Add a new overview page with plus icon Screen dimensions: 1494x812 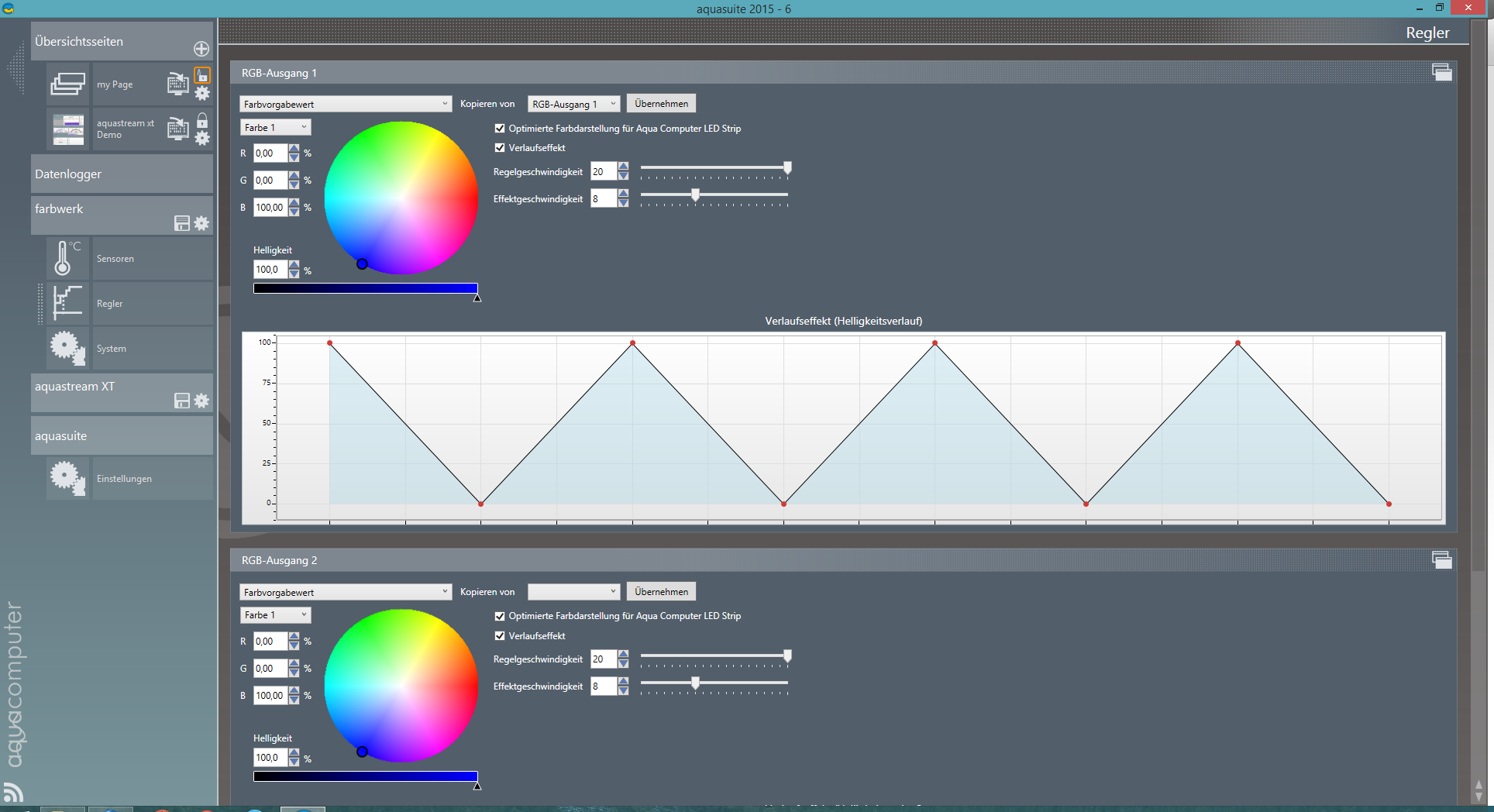click(201, 49)
